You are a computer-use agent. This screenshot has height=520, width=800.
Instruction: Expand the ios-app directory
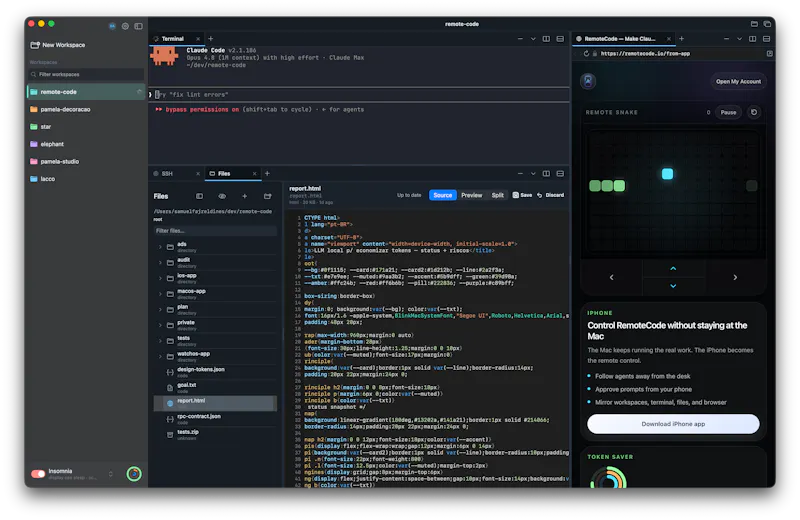coord(160,279)
